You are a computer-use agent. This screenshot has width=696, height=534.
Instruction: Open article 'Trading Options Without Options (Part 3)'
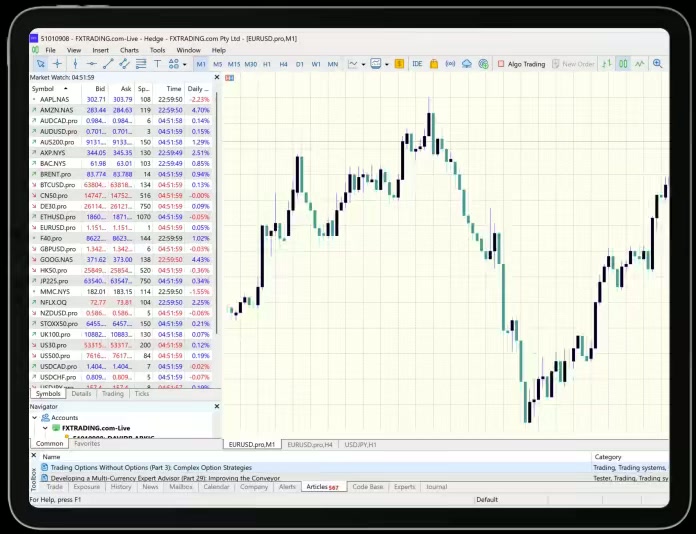(151, 467)
